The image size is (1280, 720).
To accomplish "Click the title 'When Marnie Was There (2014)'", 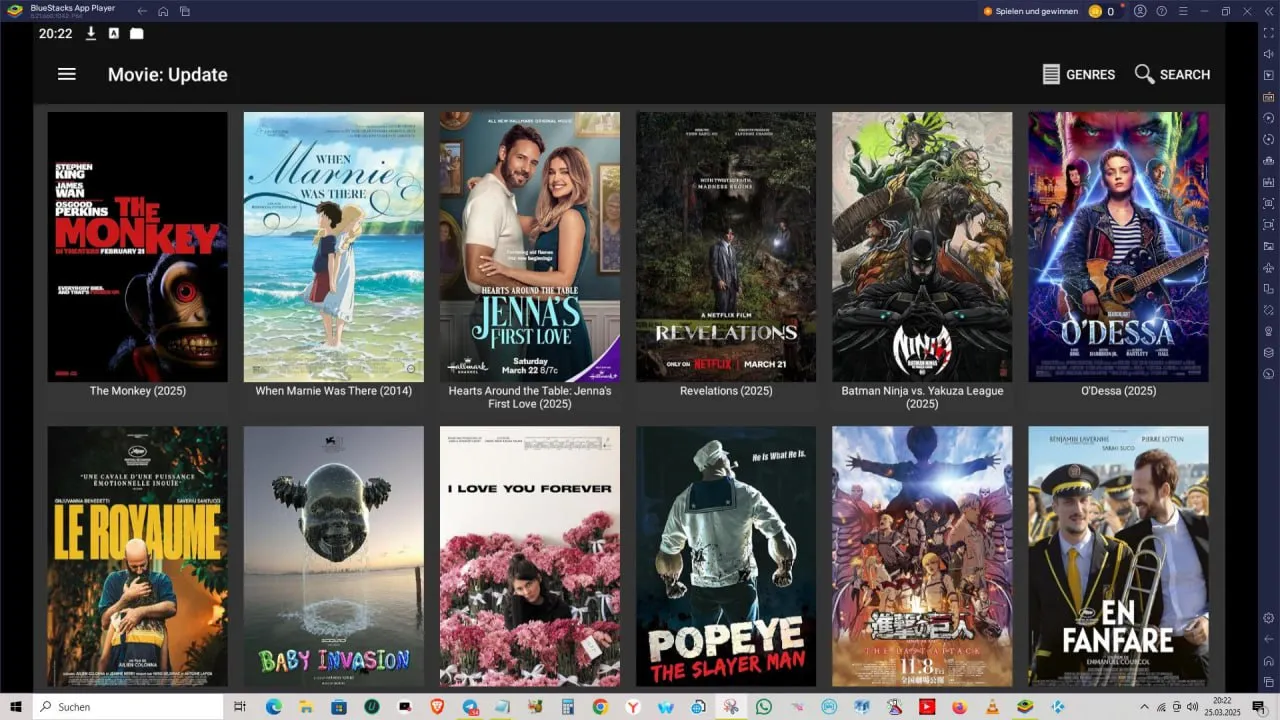I will coord(334,391).
